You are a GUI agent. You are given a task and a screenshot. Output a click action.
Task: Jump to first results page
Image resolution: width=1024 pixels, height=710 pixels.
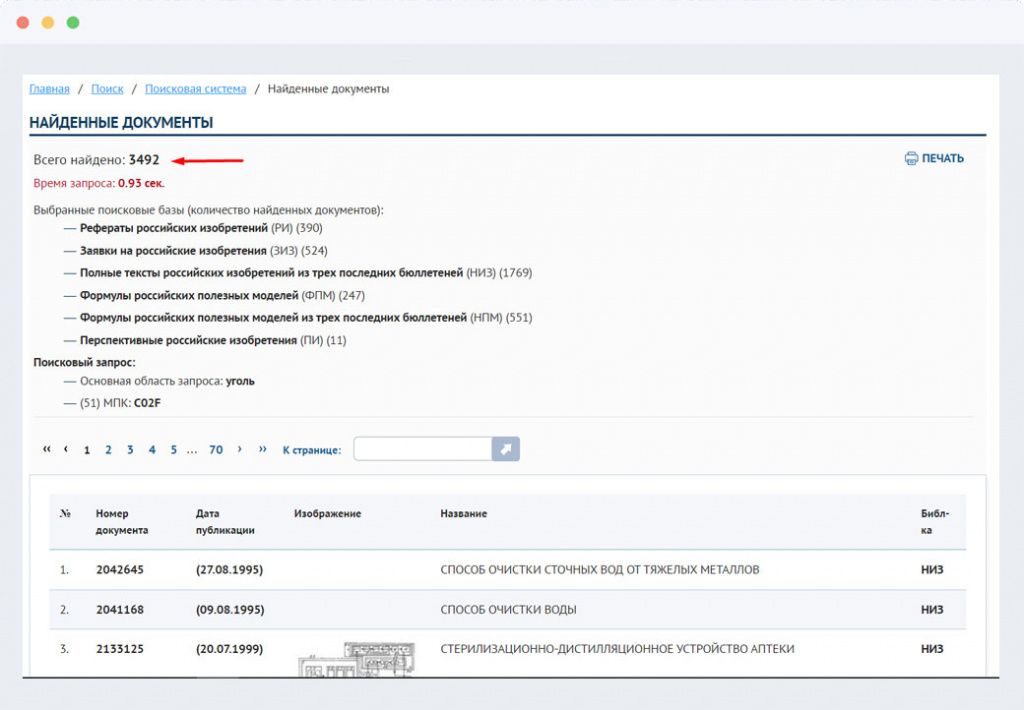47,450
